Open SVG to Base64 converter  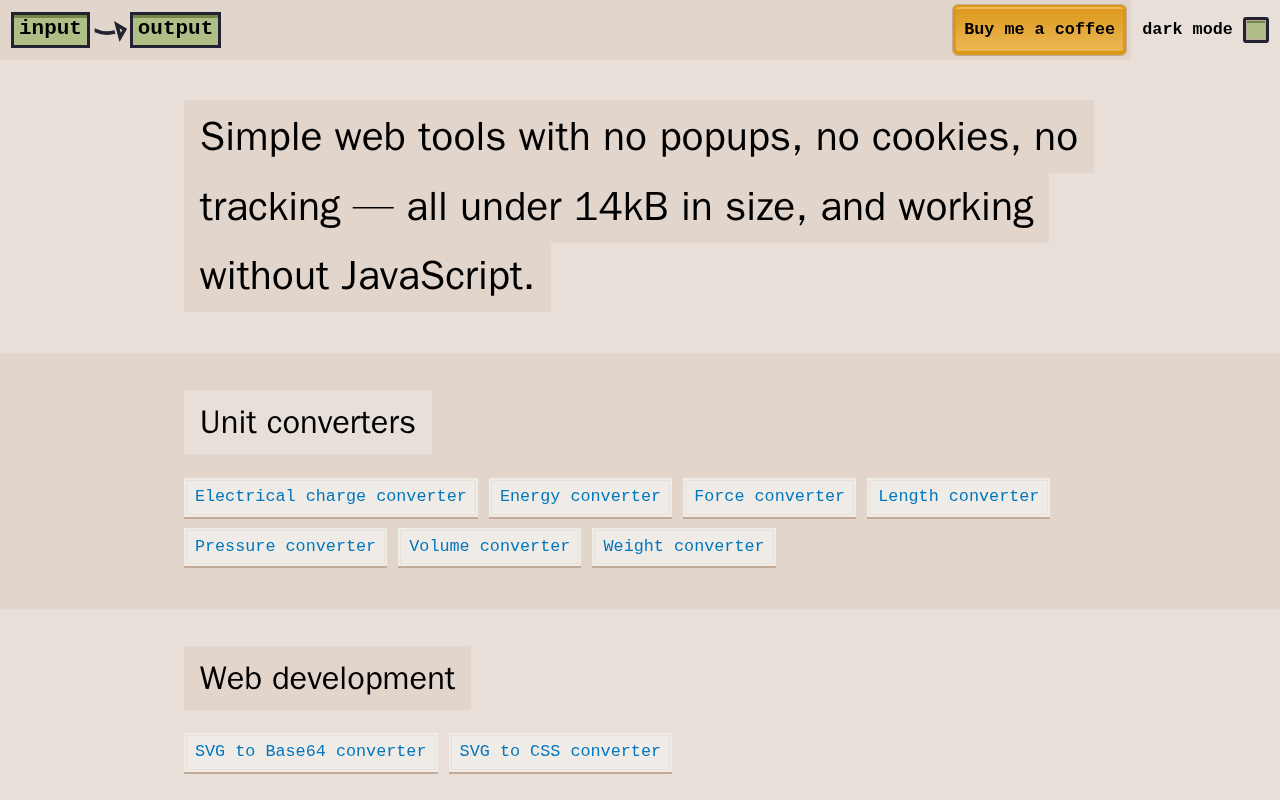[x=310, y=752]
